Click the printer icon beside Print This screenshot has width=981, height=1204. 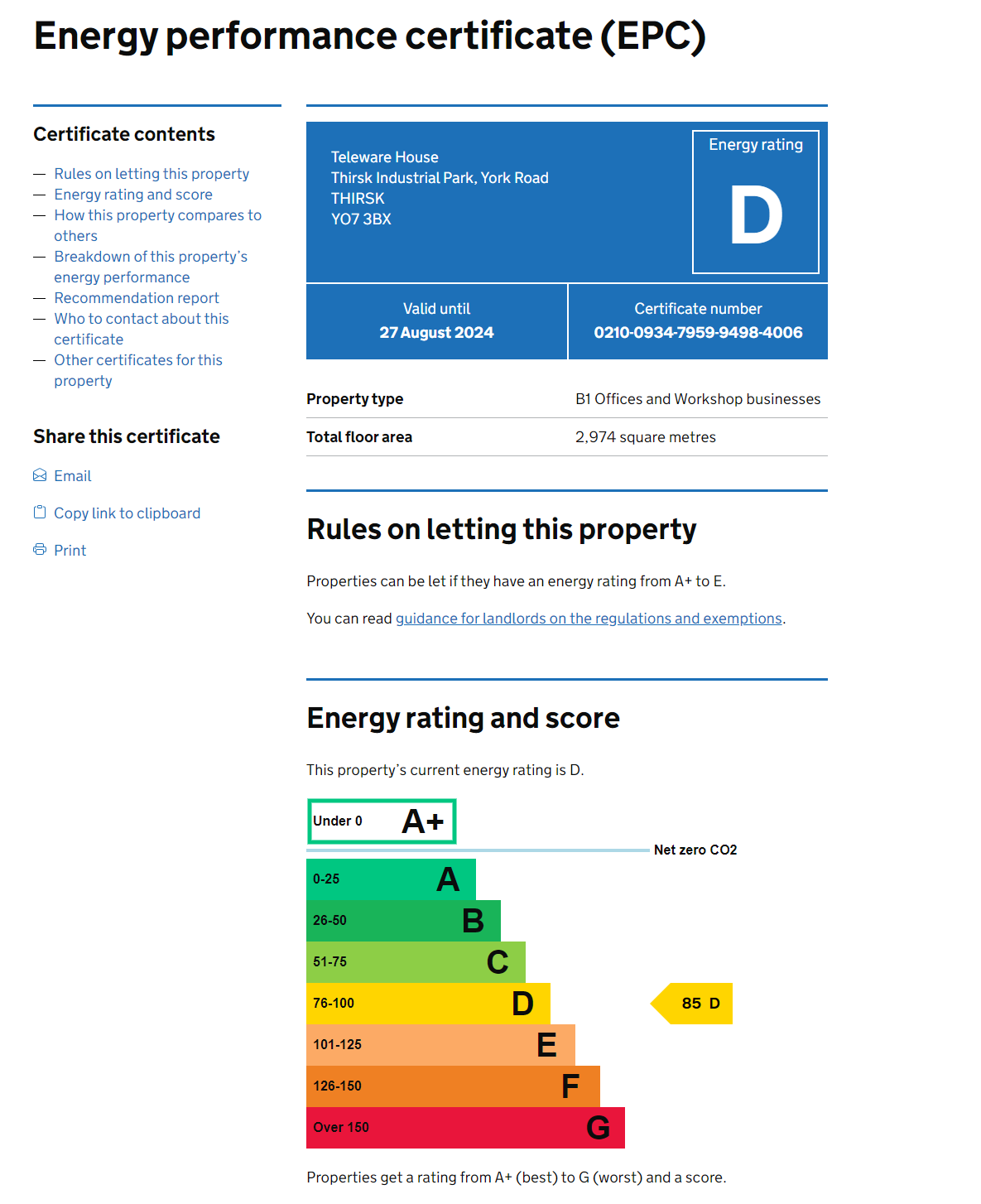[40, 550]
